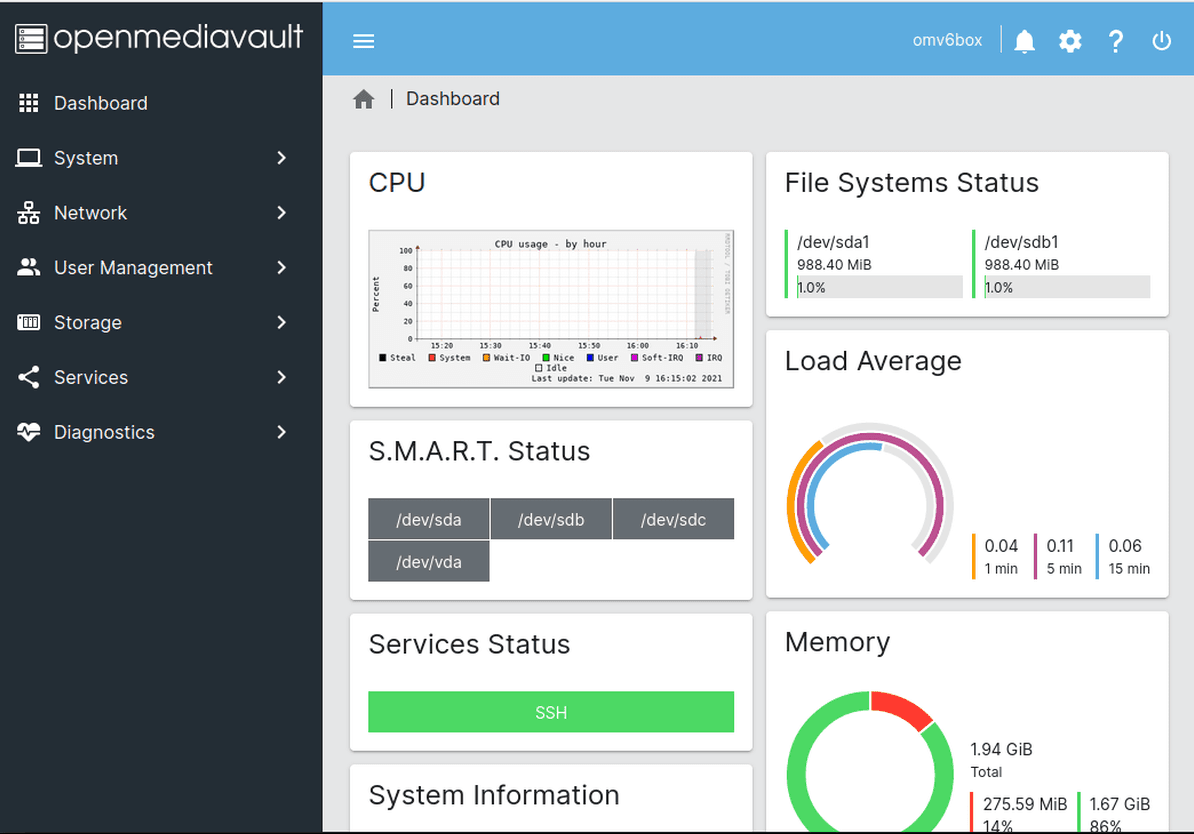1194x834 pixels.
Task: Click the omv6box hostname text
Action: click(947, 40)
